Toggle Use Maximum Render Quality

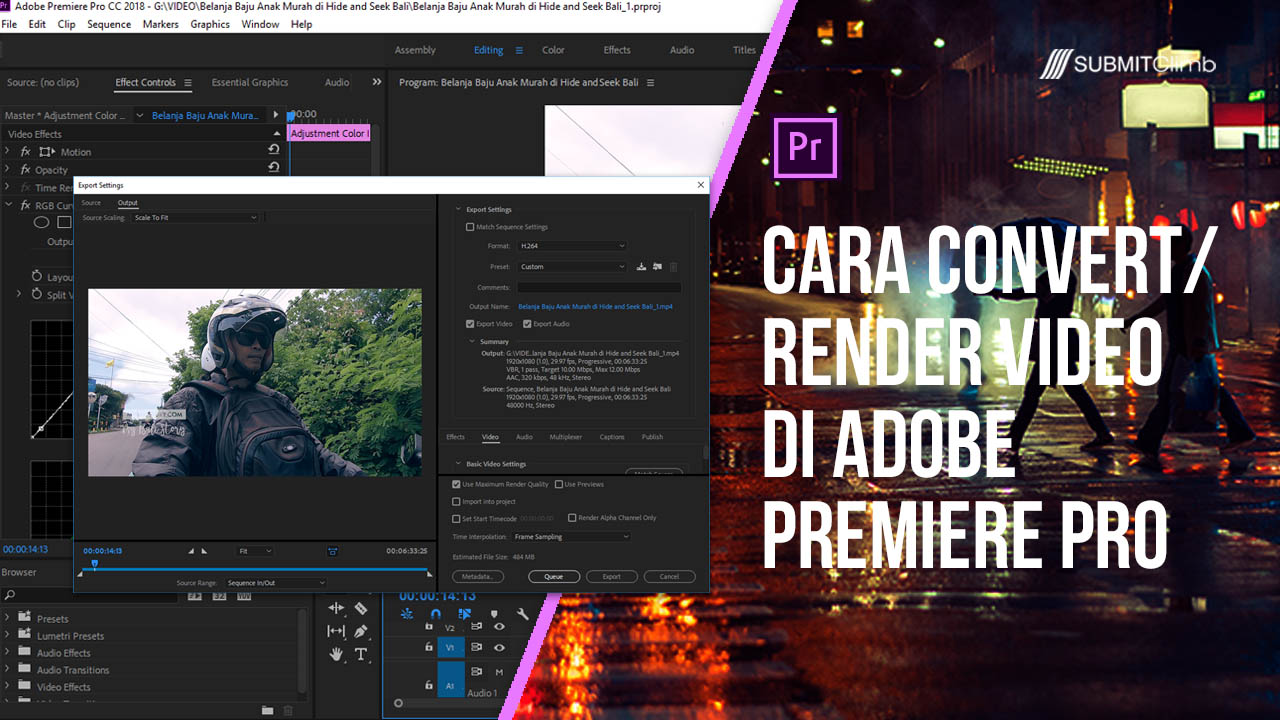457,484
